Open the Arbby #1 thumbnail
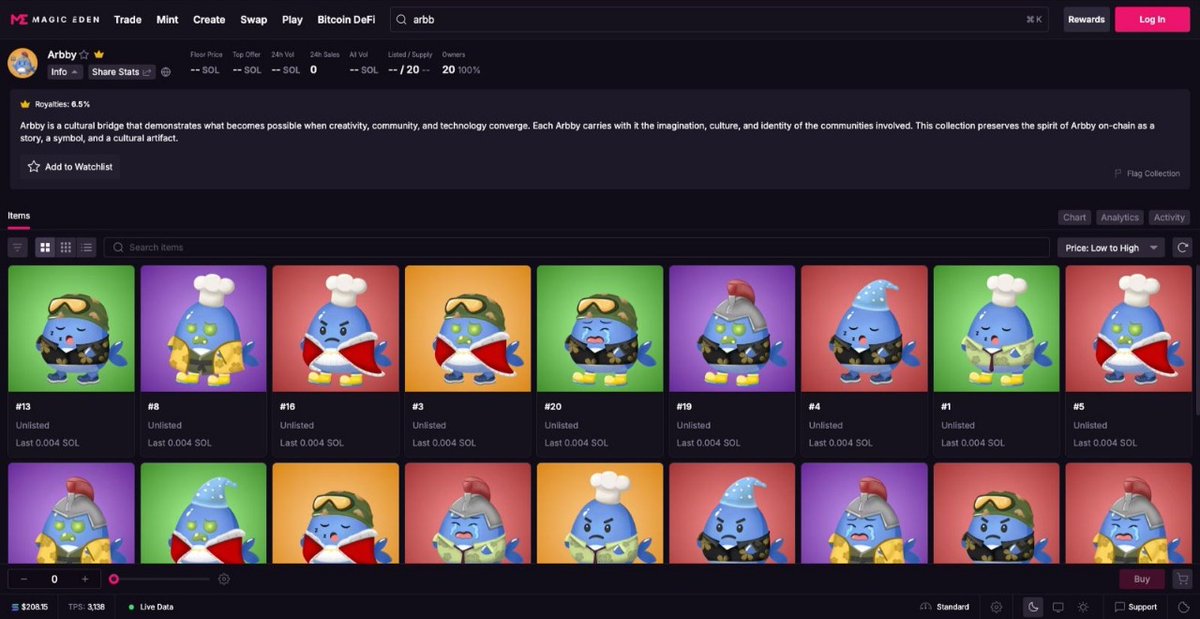1200x619 pixels. pyautogui.click(x=996, y=328)
